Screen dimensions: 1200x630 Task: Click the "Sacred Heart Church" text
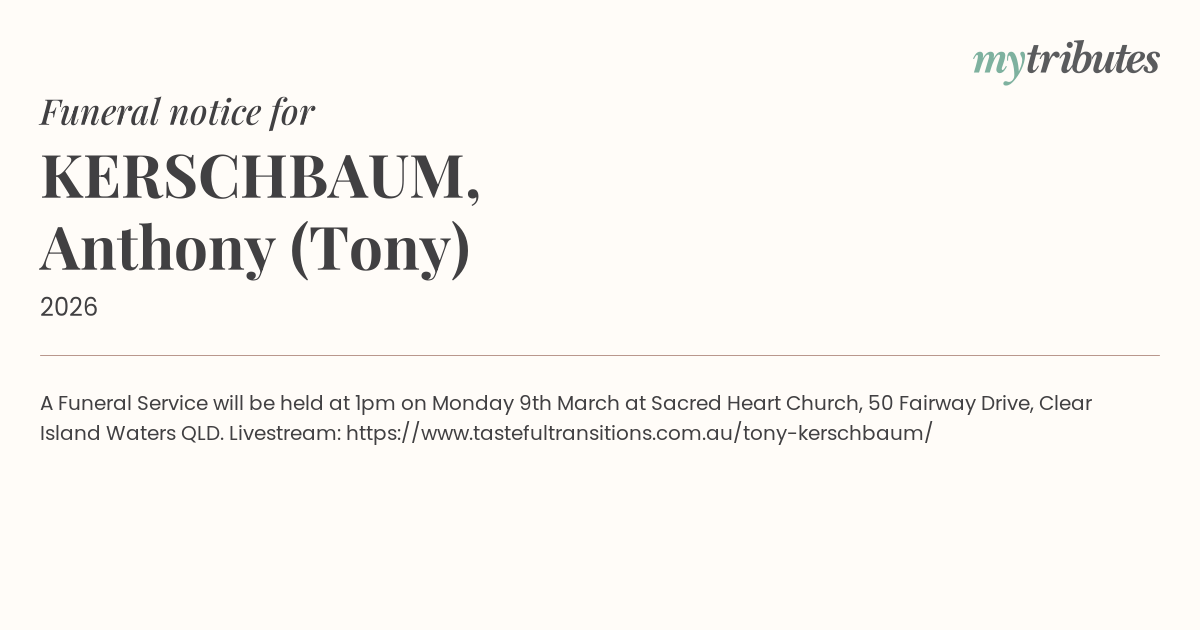pos(755,403)
